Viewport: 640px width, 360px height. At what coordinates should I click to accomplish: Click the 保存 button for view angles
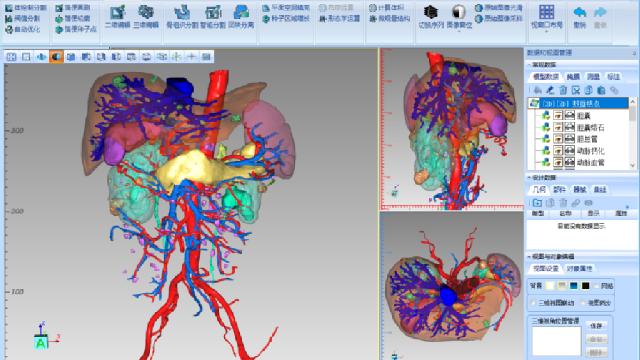pyautogui.click(x=596, y=325)
